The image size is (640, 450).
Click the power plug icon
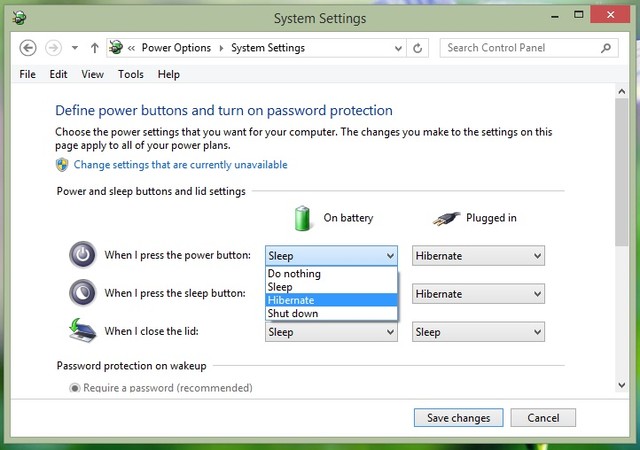click(x=446, y=219)
